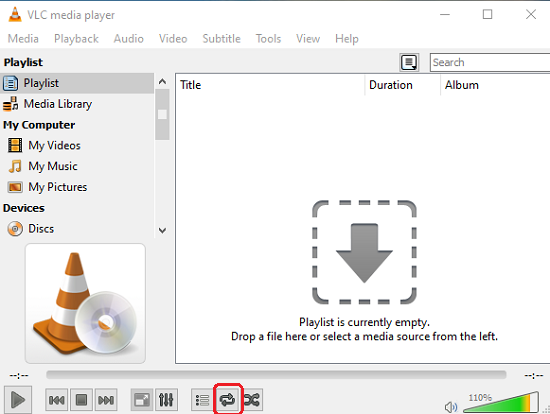Minimize the VLC window

point(445,14)
